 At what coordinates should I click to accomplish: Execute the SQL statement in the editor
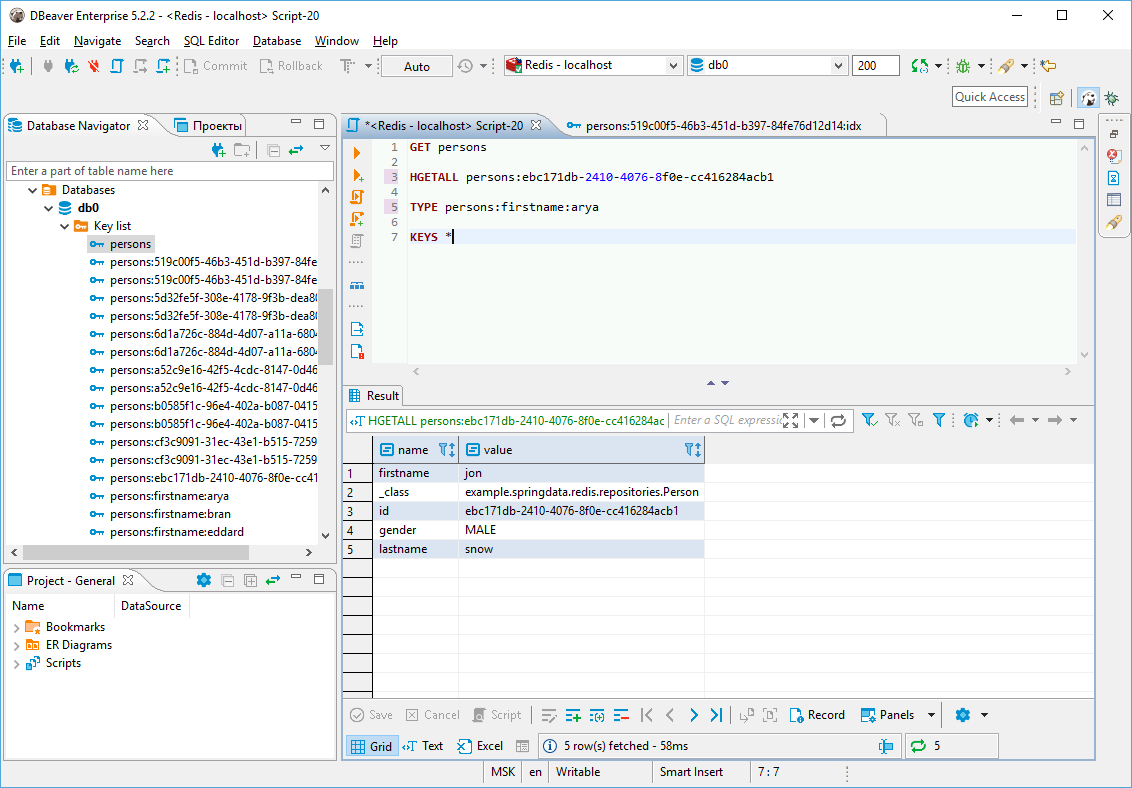coord(355,152)
